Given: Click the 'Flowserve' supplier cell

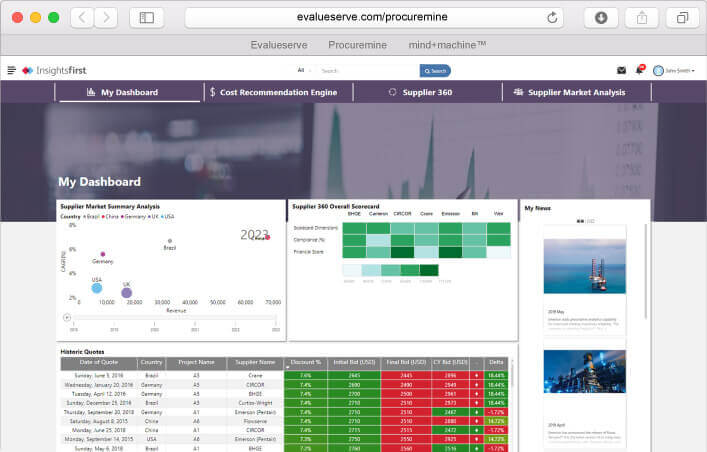Looking at the screenshot, I should 255,421.
